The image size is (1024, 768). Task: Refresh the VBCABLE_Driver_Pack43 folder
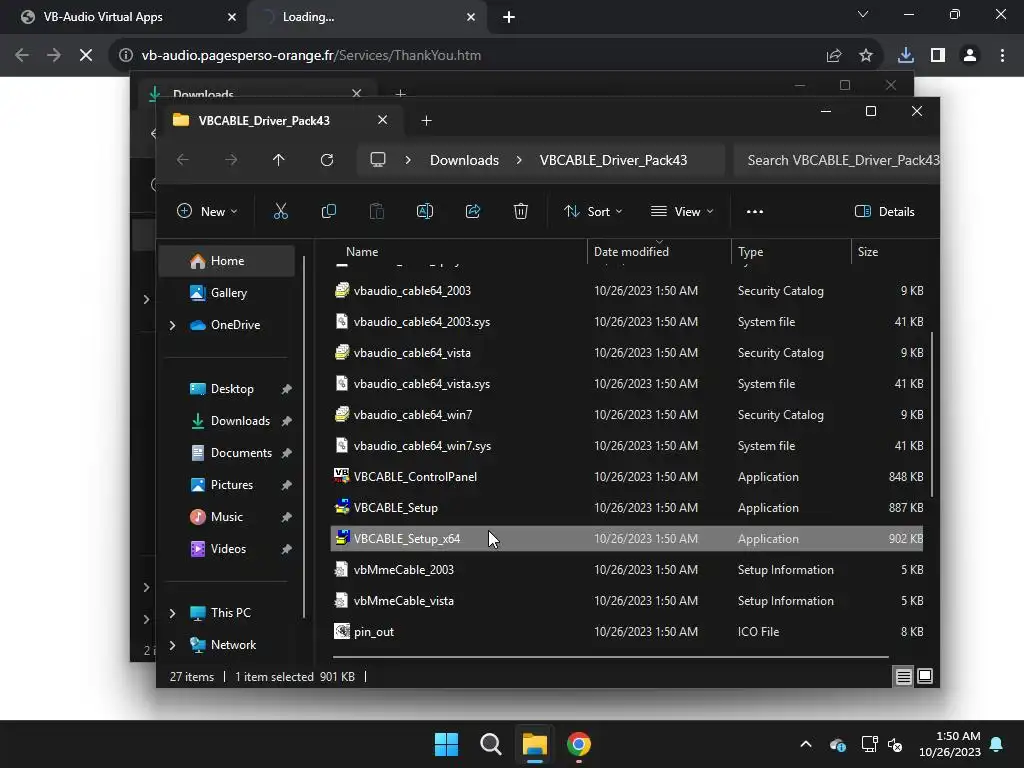[x=327, y=159]
